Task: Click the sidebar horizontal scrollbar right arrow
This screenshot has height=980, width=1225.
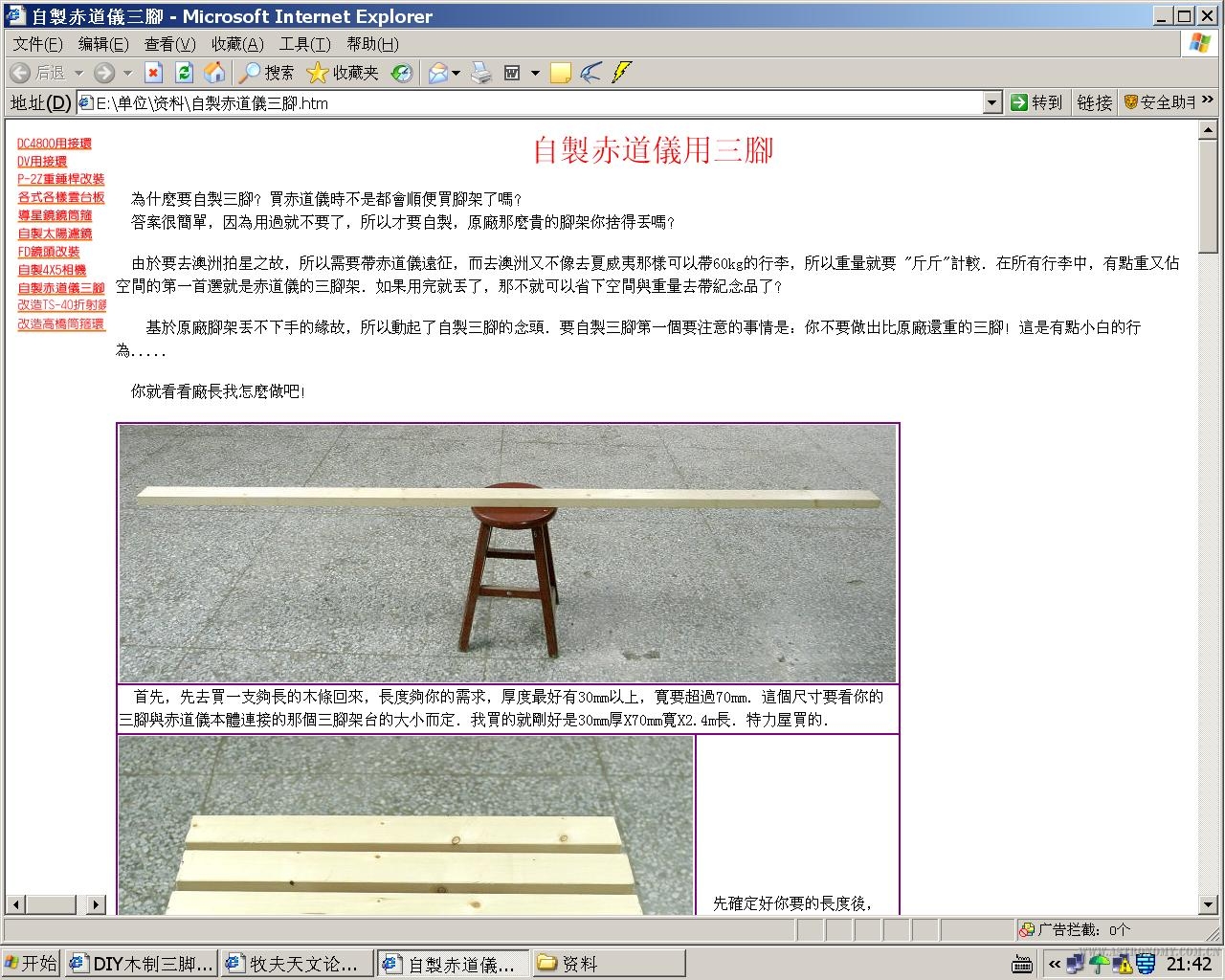Action: pos(96,903)
